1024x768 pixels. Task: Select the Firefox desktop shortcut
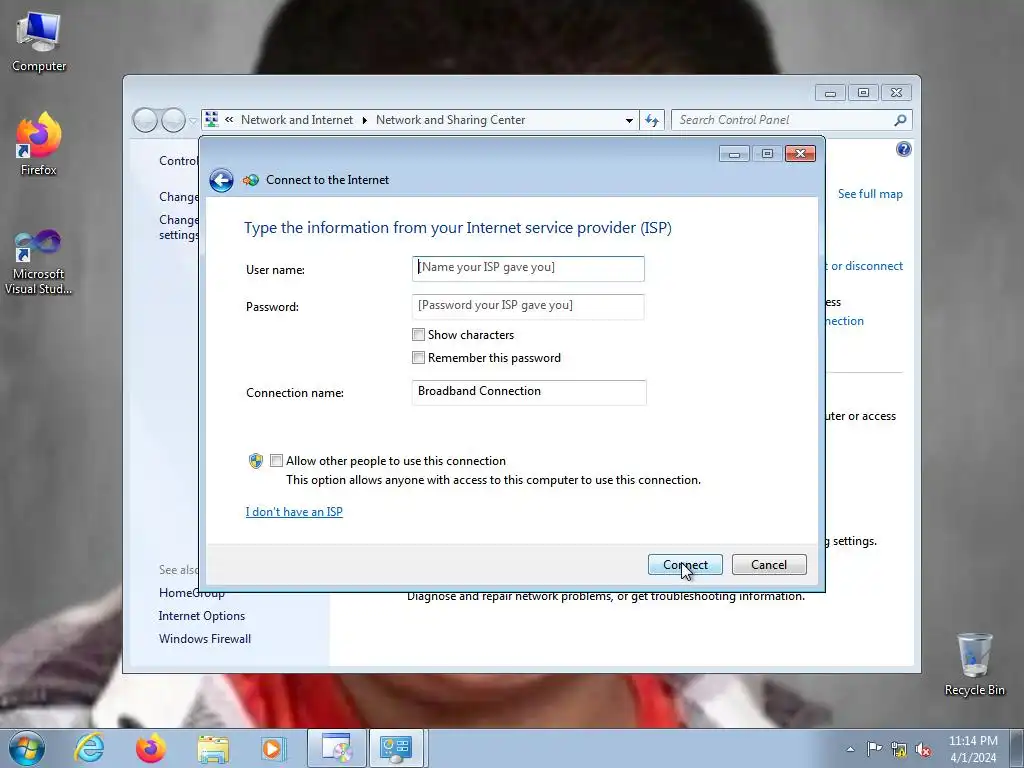pyautogui.click(x=39, y=144)
